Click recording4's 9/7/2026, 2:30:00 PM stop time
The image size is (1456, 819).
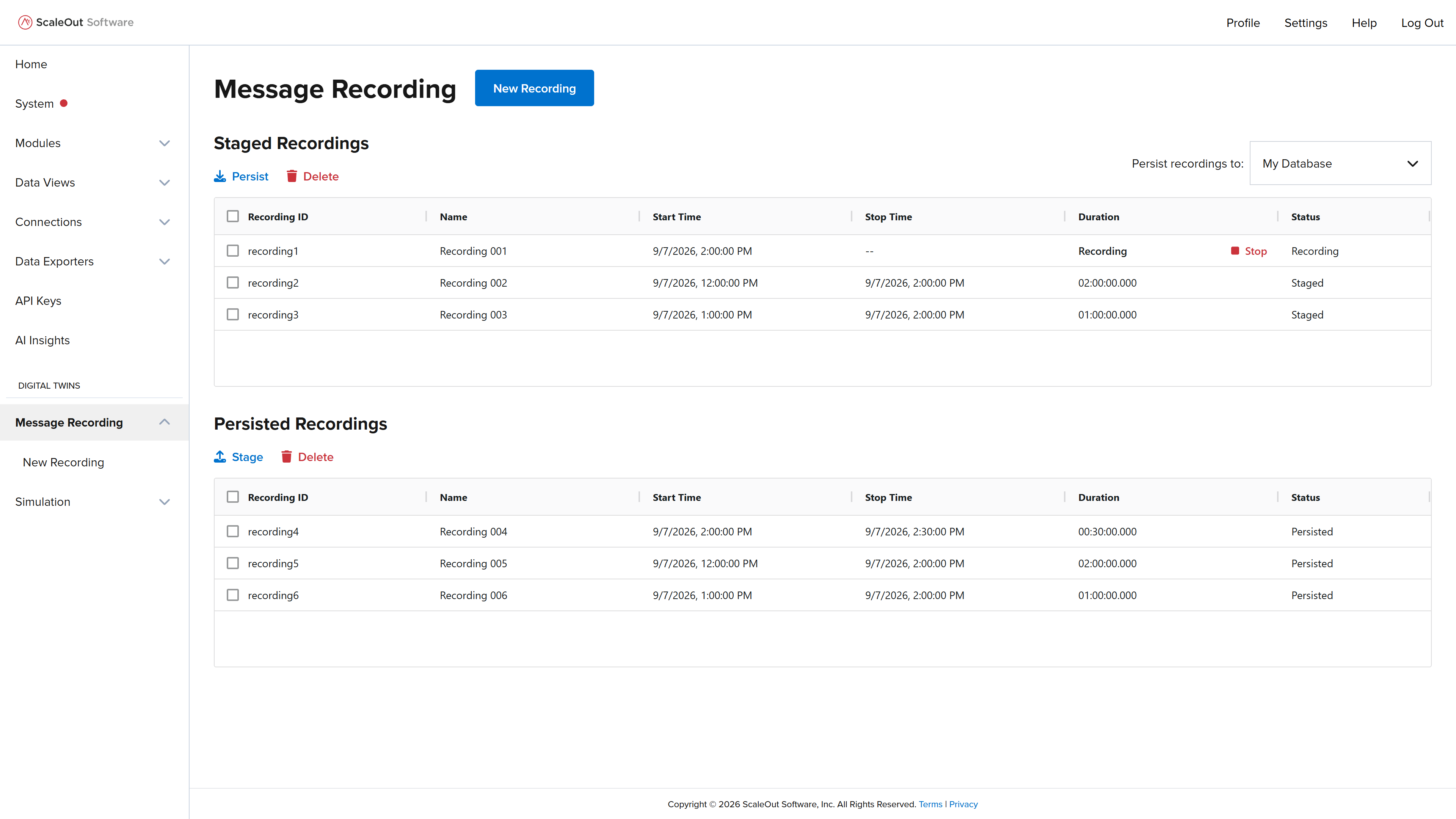pyautogui.click(x=915, y=532)
